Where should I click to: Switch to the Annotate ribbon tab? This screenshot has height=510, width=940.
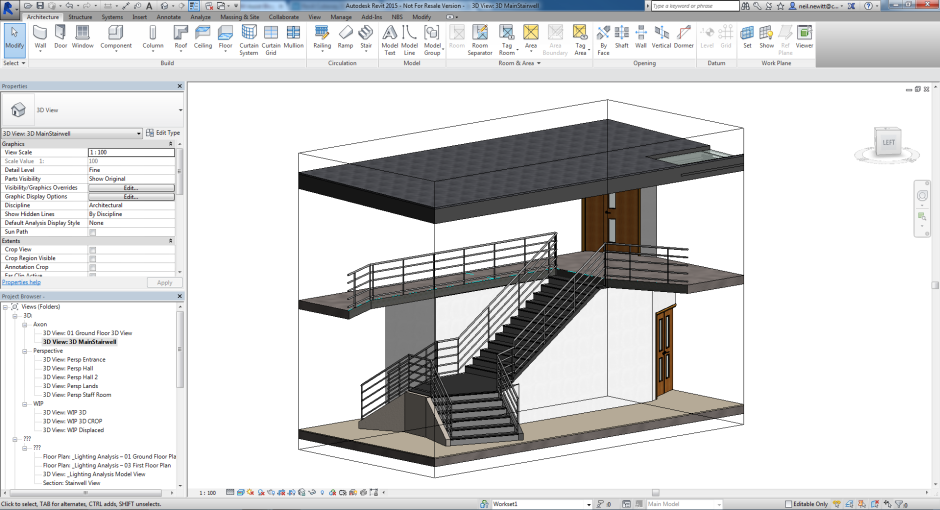pyautogui.click(x=169, y=17)
